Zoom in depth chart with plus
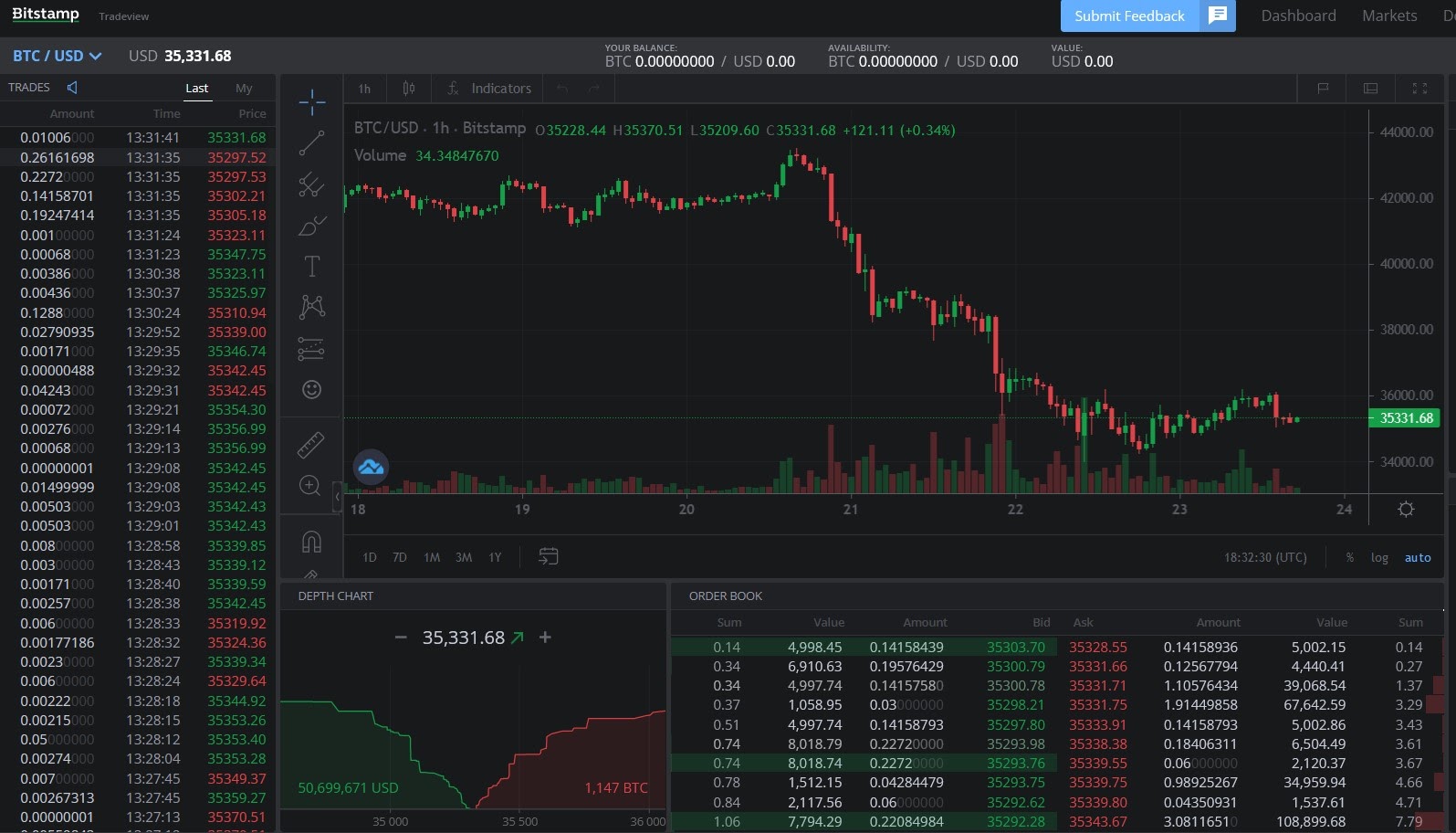Screen dimensions: 1456x833 (545, 638)
